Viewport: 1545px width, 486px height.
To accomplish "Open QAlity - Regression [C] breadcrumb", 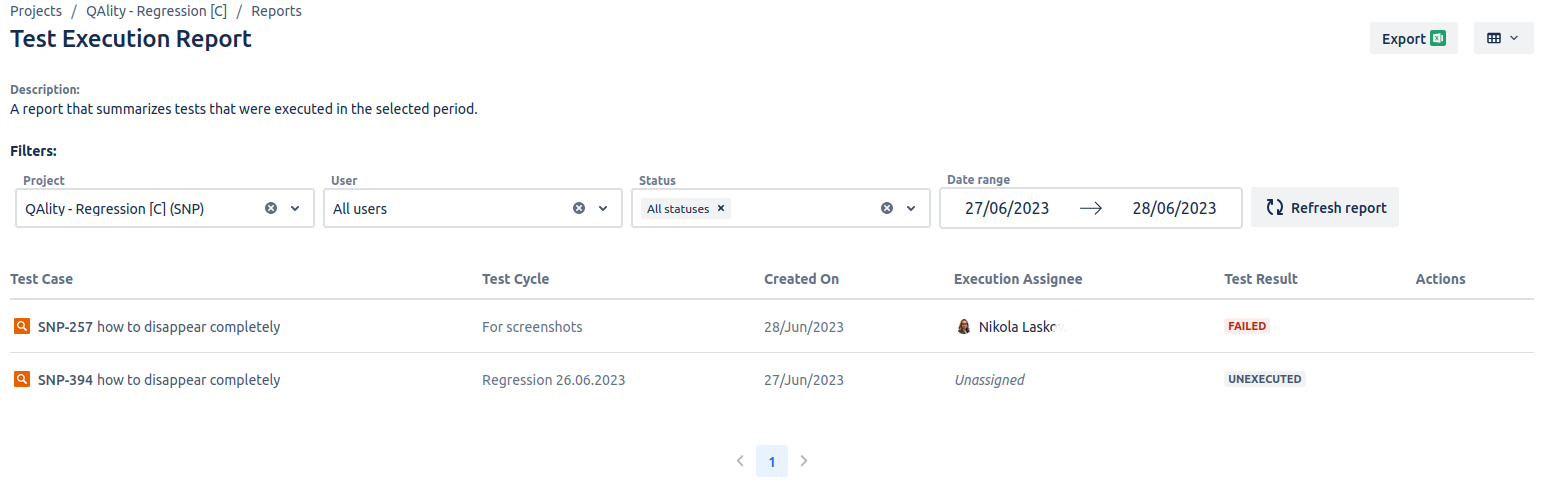I will [157, 12].
